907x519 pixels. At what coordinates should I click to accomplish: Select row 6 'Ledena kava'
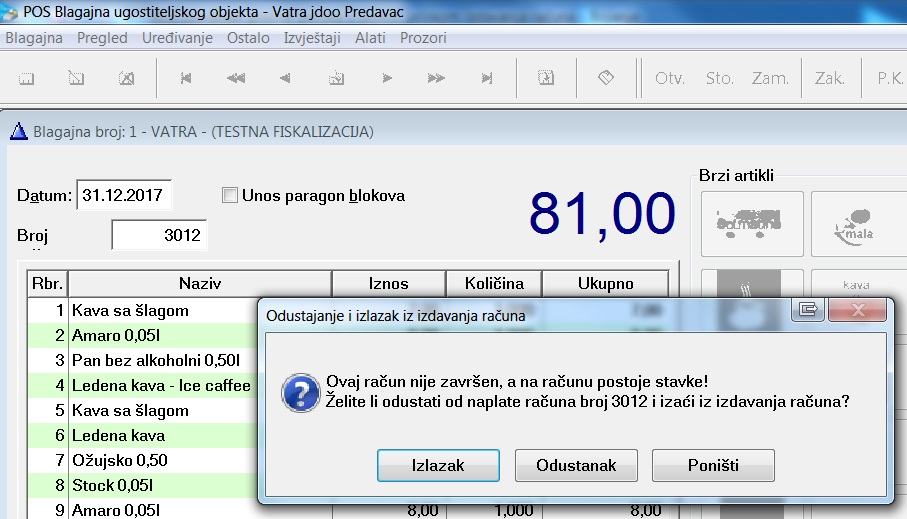tap(142, 435)
